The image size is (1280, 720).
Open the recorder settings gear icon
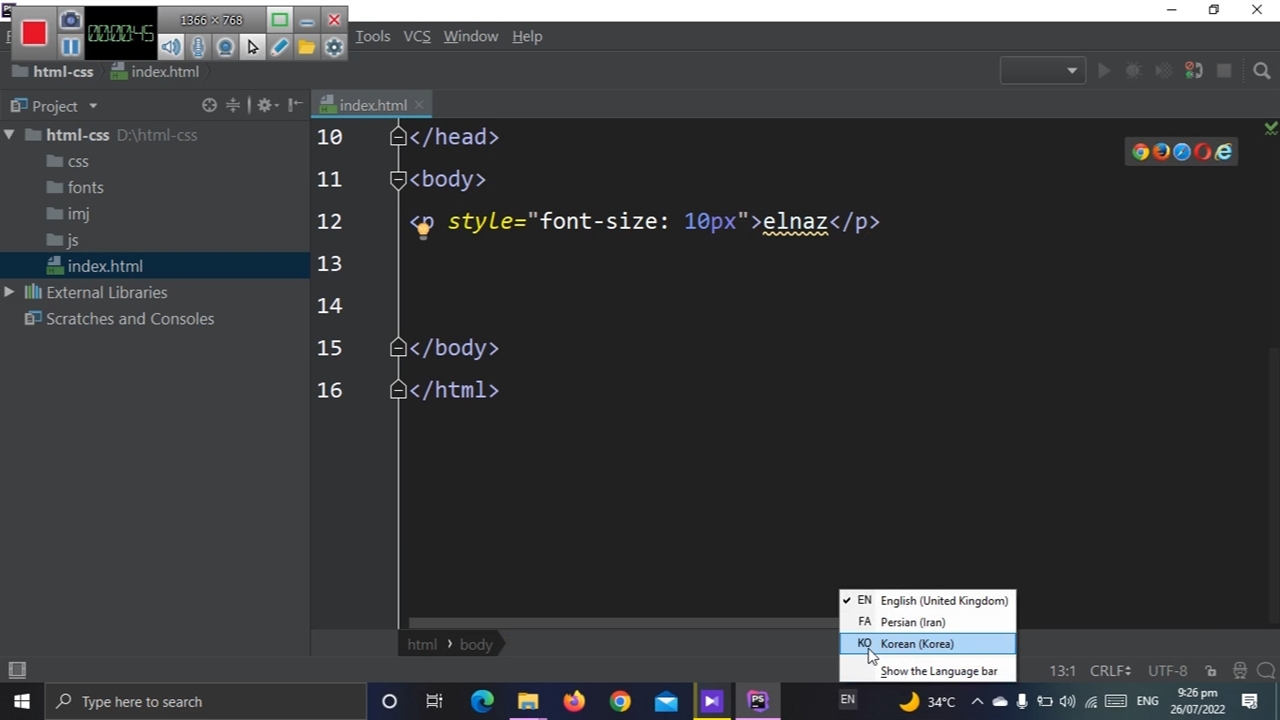coord(334,47)
